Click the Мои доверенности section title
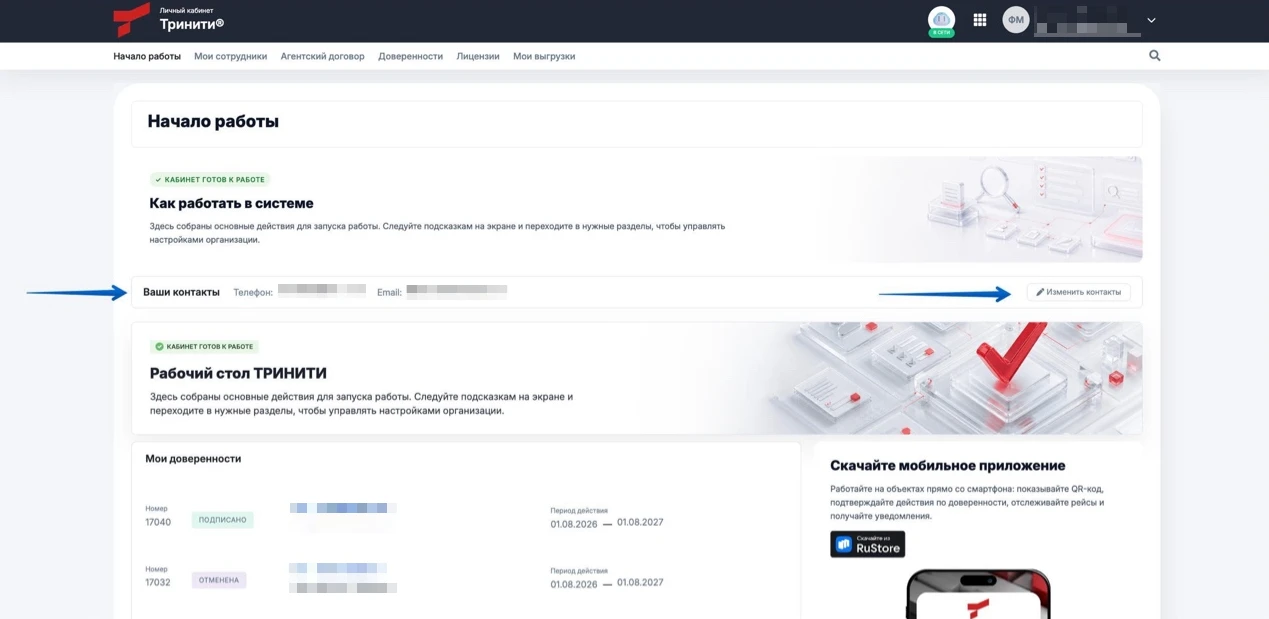This screenshot has width=1269, height=619. pyautogui.click(x=193, y=458)
